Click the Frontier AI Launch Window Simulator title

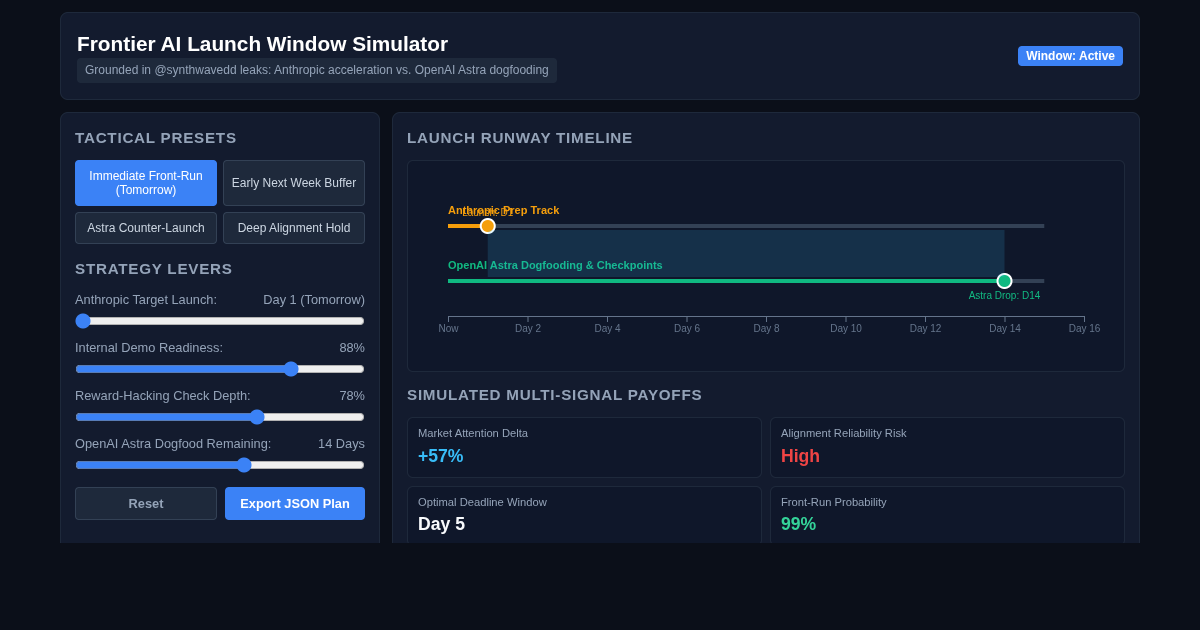coord(262,44)
